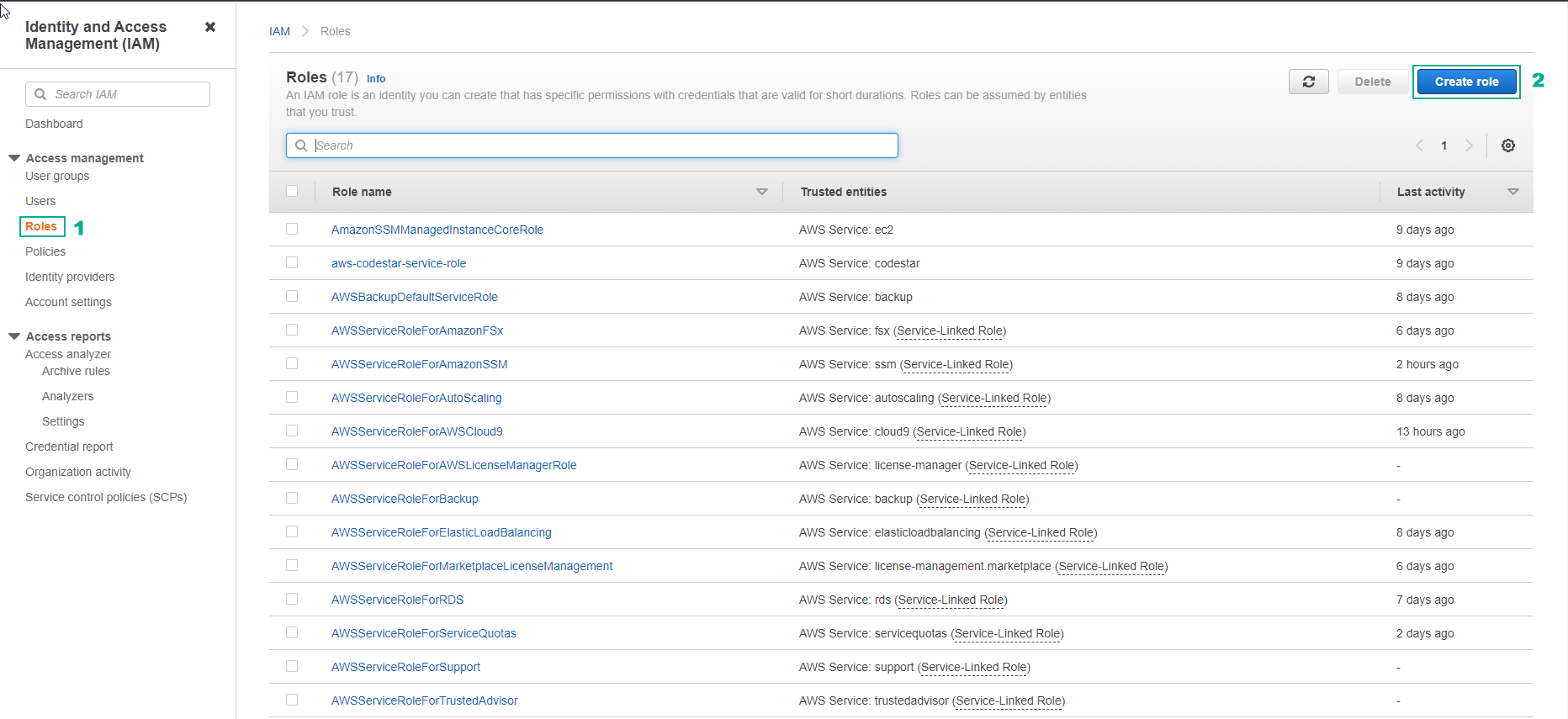Open Policies in the sidebar

click(x=45, y=251)
